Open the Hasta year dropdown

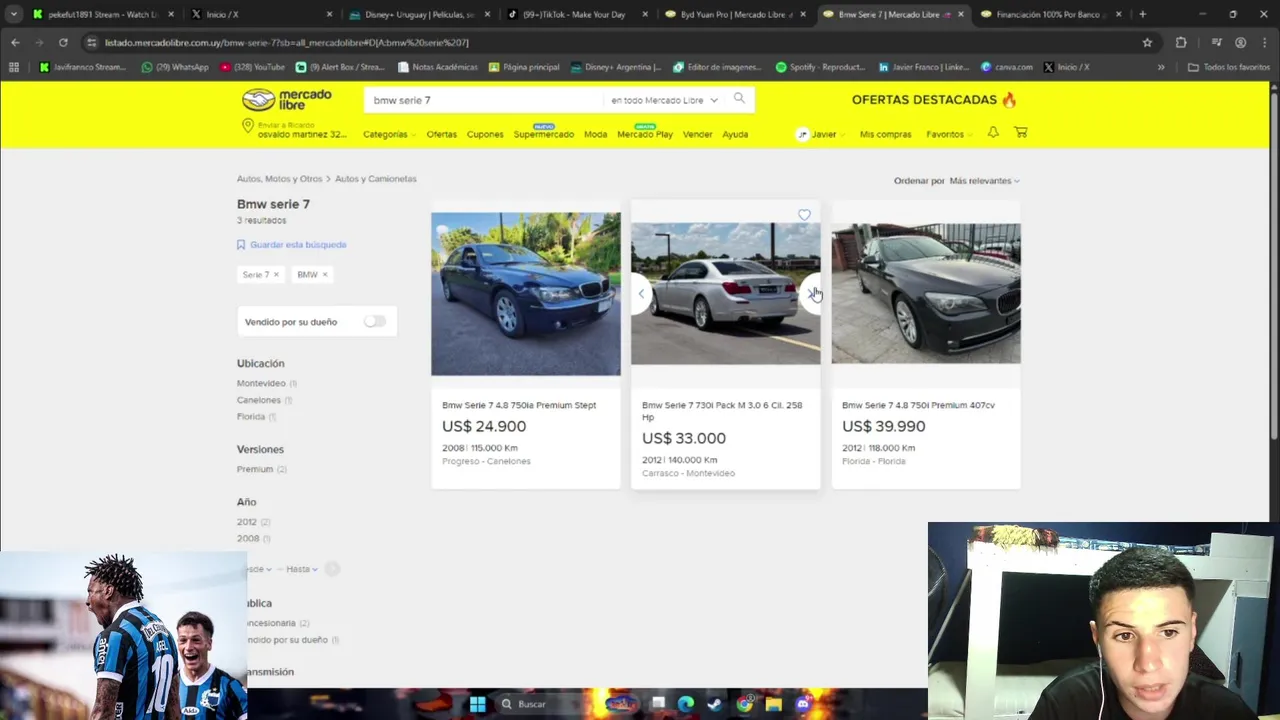[x=301, y=569]
